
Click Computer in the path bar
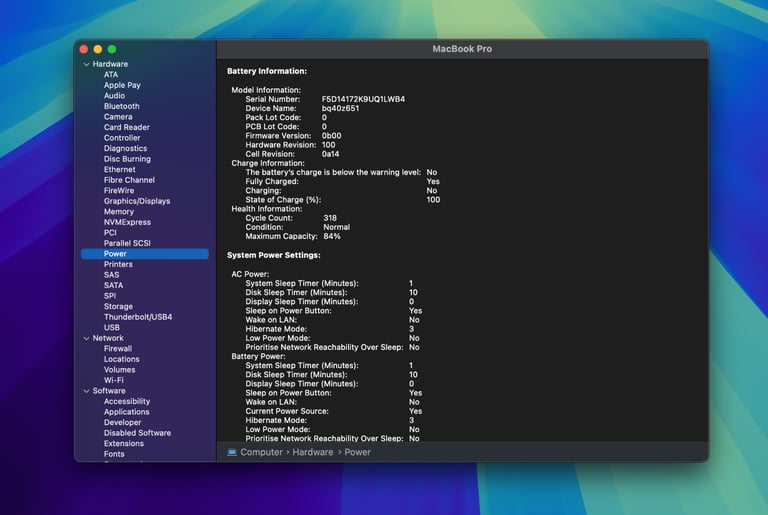pos(262,452)
